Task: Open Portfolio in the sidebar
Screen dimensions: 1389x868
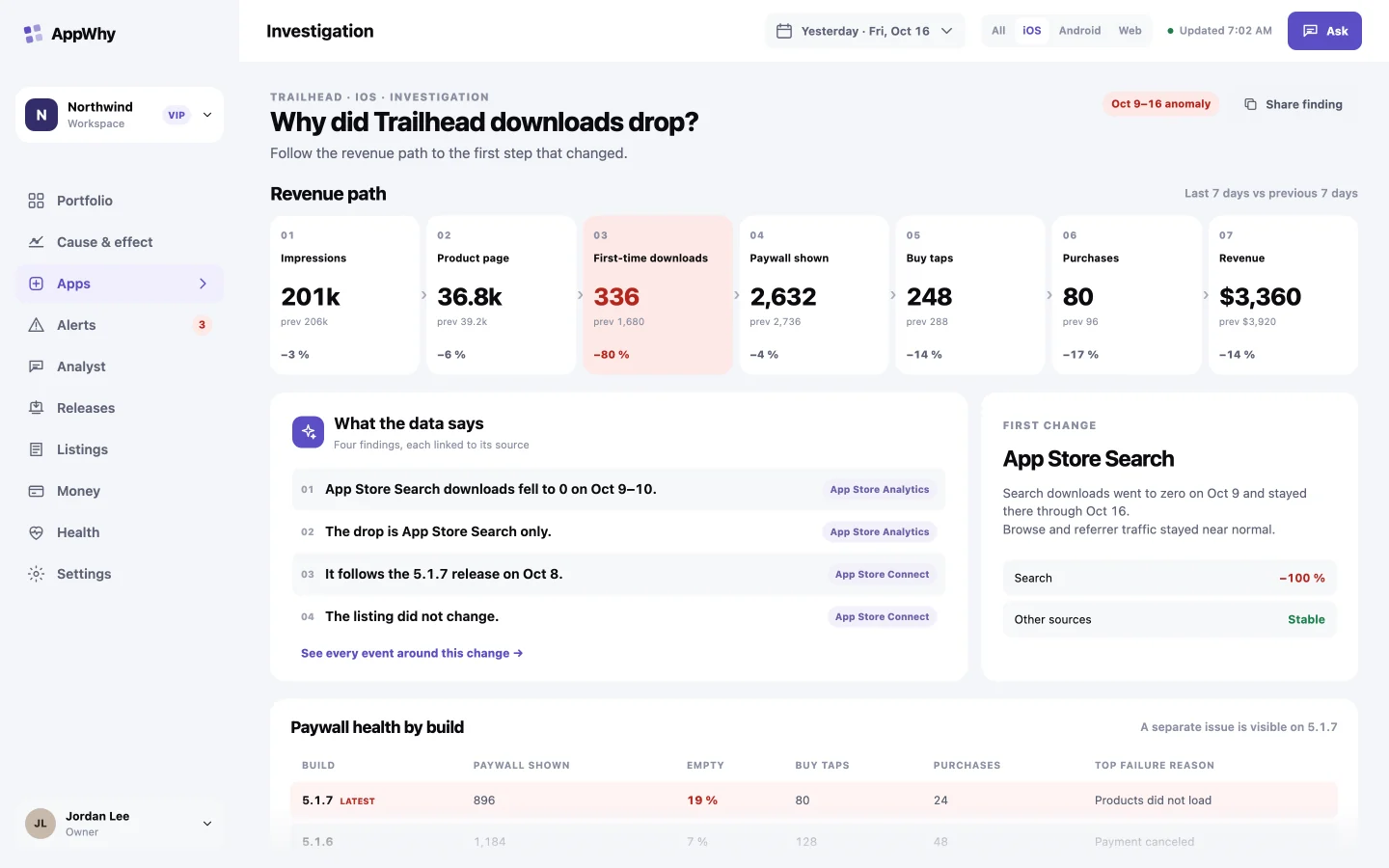Action: click(x=120, y=201)
